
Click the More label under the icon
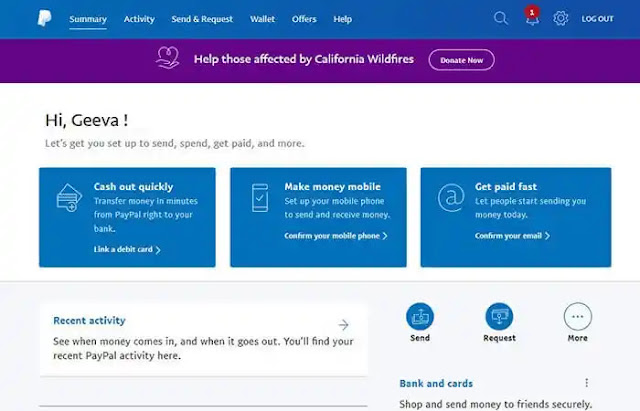coord(578,338)
